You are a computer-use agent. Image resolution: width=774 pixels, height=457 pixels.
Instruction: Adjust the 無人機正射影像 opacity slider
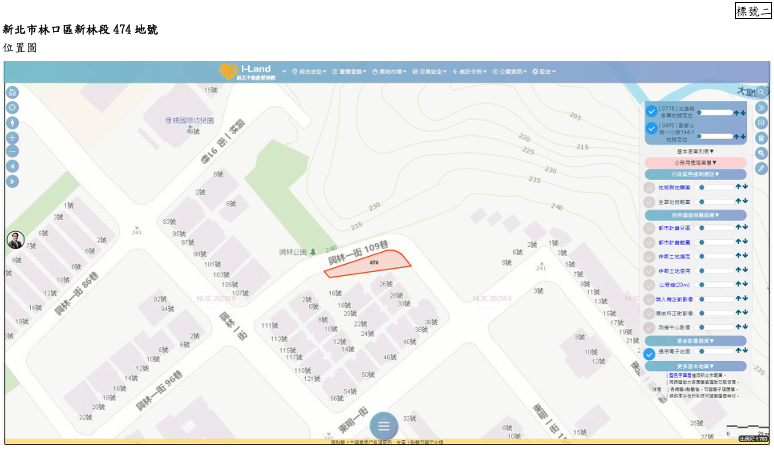click(702, 298)
